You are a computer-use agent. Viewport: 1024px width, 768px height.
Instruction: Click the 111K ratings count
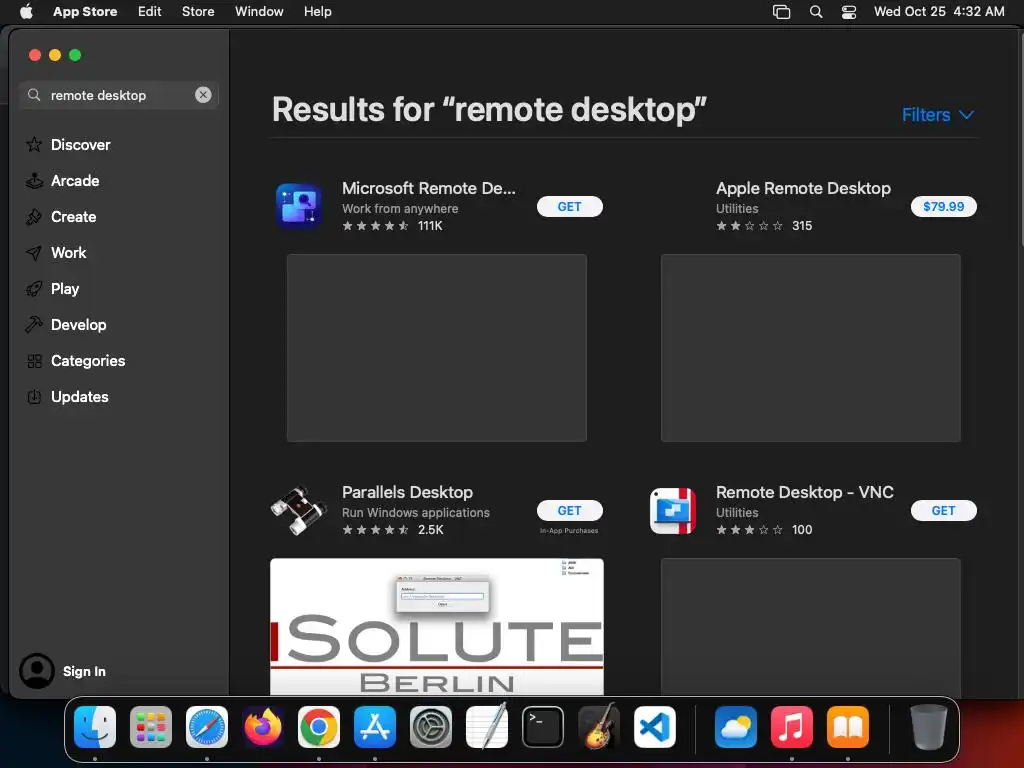pos(430,226)
